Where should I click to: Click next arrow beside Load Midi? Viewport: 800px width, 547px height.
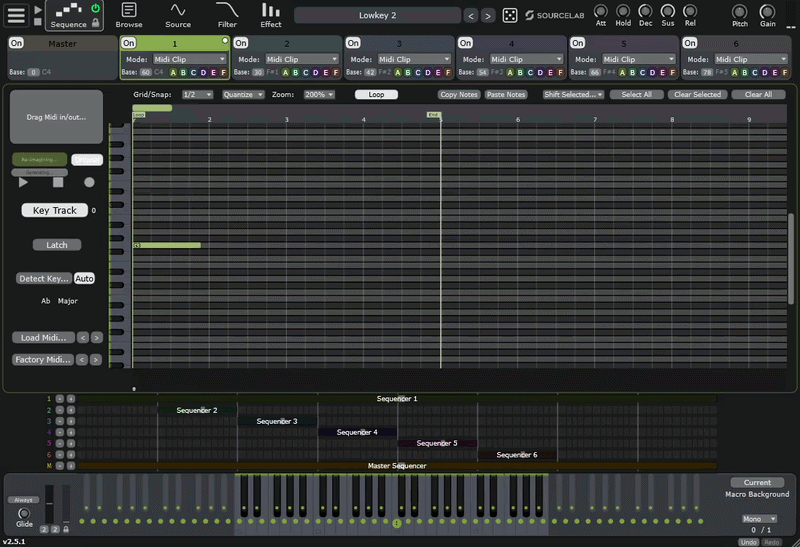(96, 338)
